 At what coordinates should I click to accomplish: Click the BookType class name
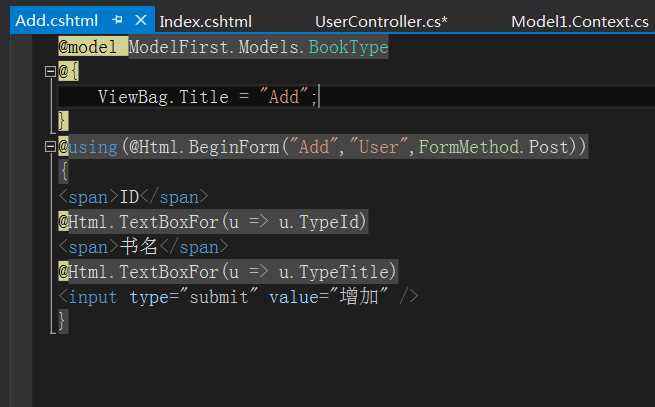point(348,47)
